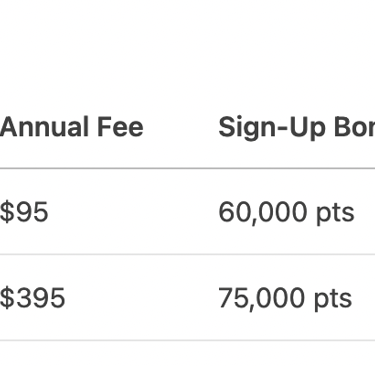
Task: Click the word "Sign-Up" in the header
Action: pyautogui.click(x=272, y=128)
